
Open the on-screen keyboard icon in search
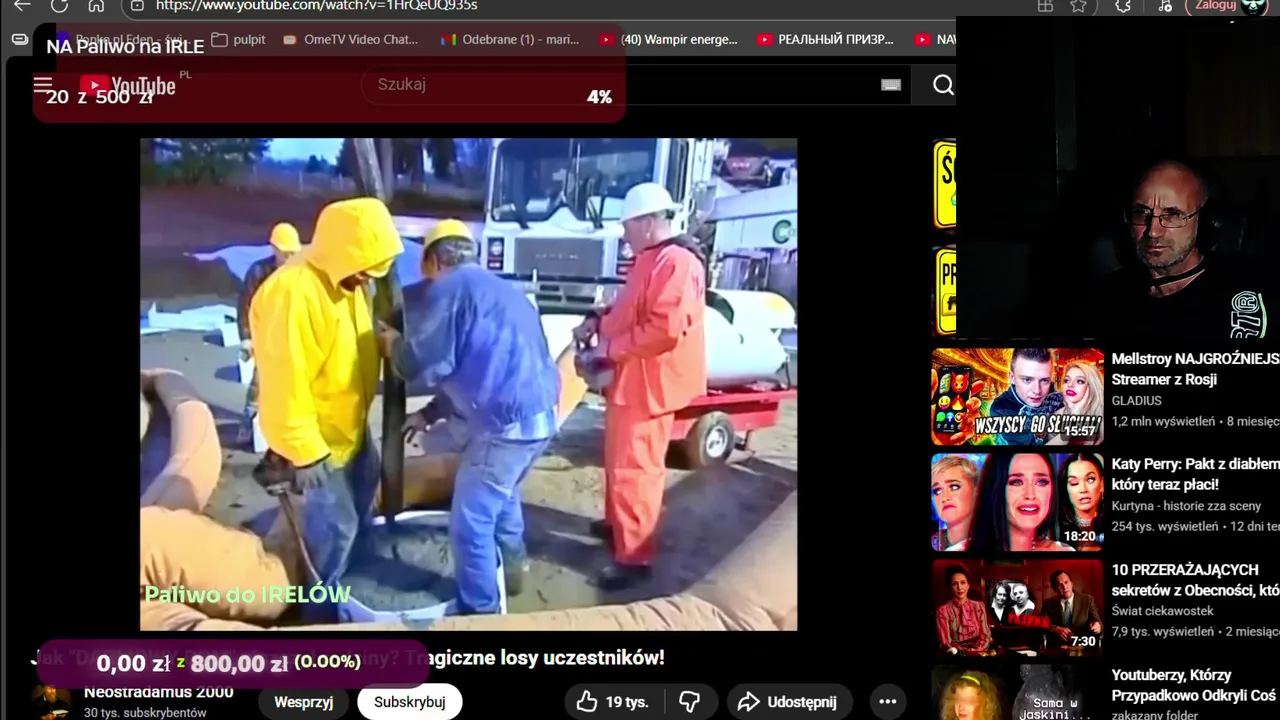coord(891,85)
